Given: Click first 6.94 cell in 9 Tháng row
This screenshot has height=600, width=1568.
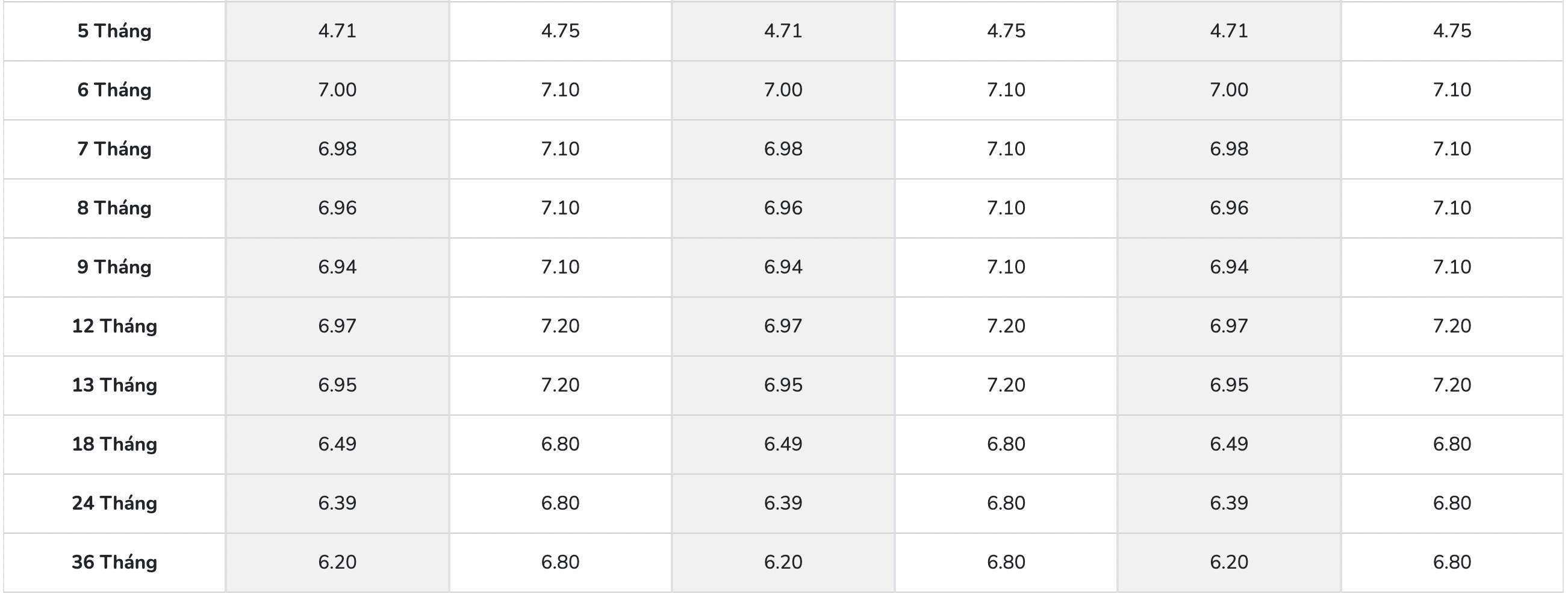Looking at the screenshot, I should pyautogui.click(x=337, y=267).
